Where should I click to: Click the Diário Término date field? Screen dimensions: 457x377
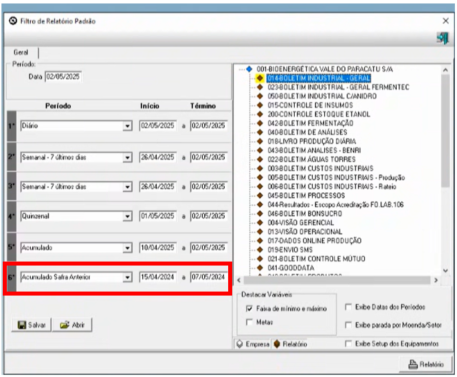tap(209, 126)
